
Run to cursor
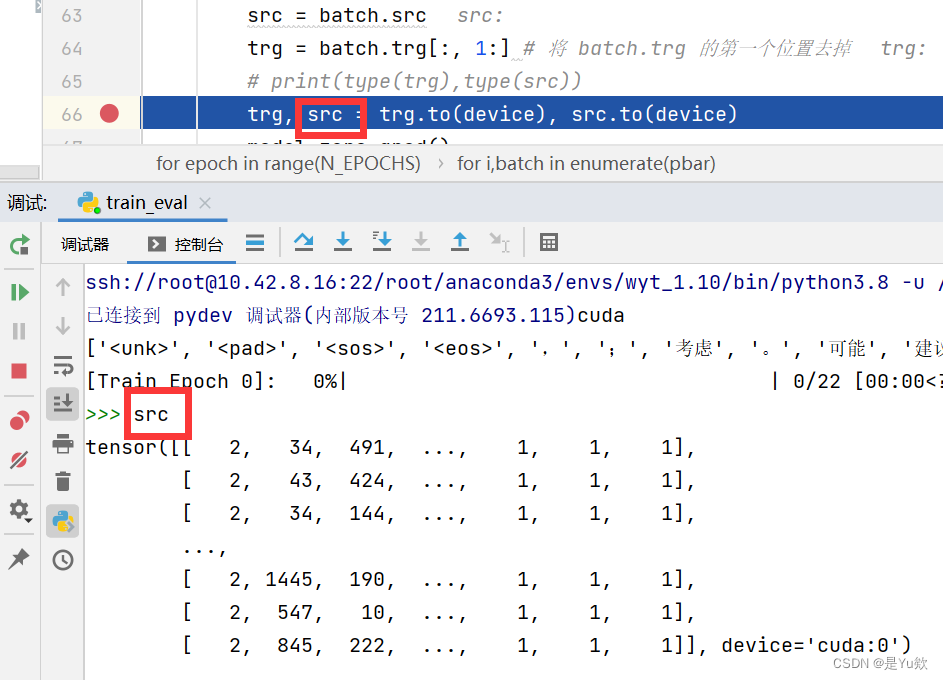pos(499,242)
